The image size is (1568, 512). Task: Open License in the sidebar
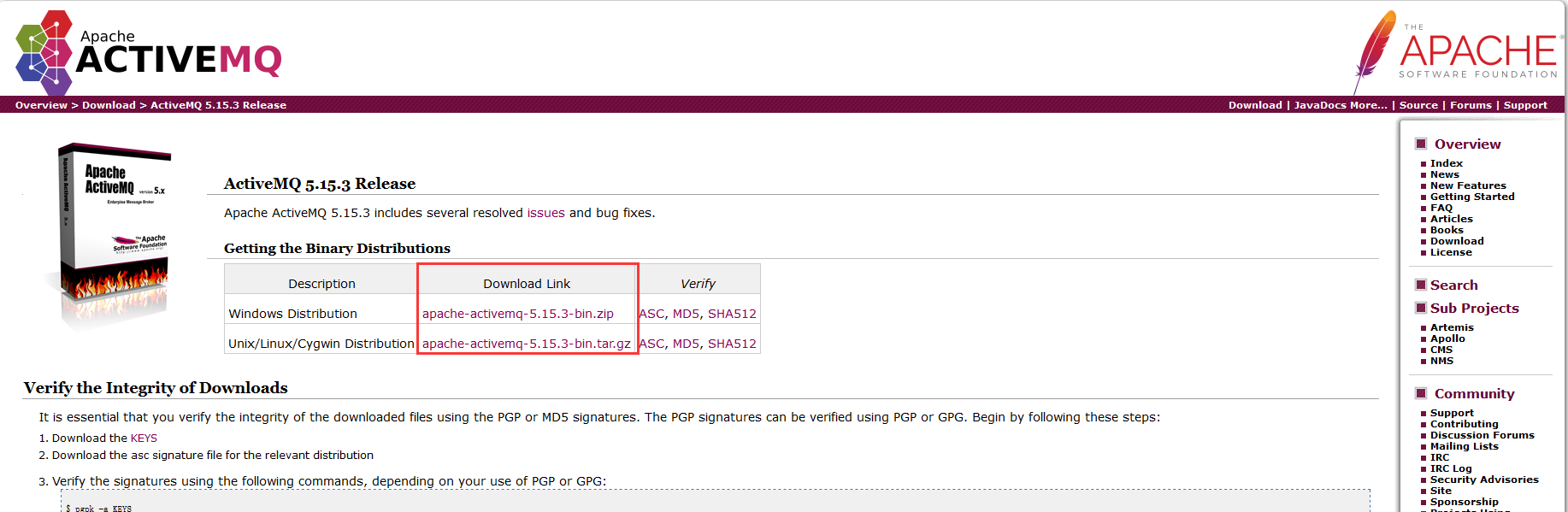[x=1451, y=252]
